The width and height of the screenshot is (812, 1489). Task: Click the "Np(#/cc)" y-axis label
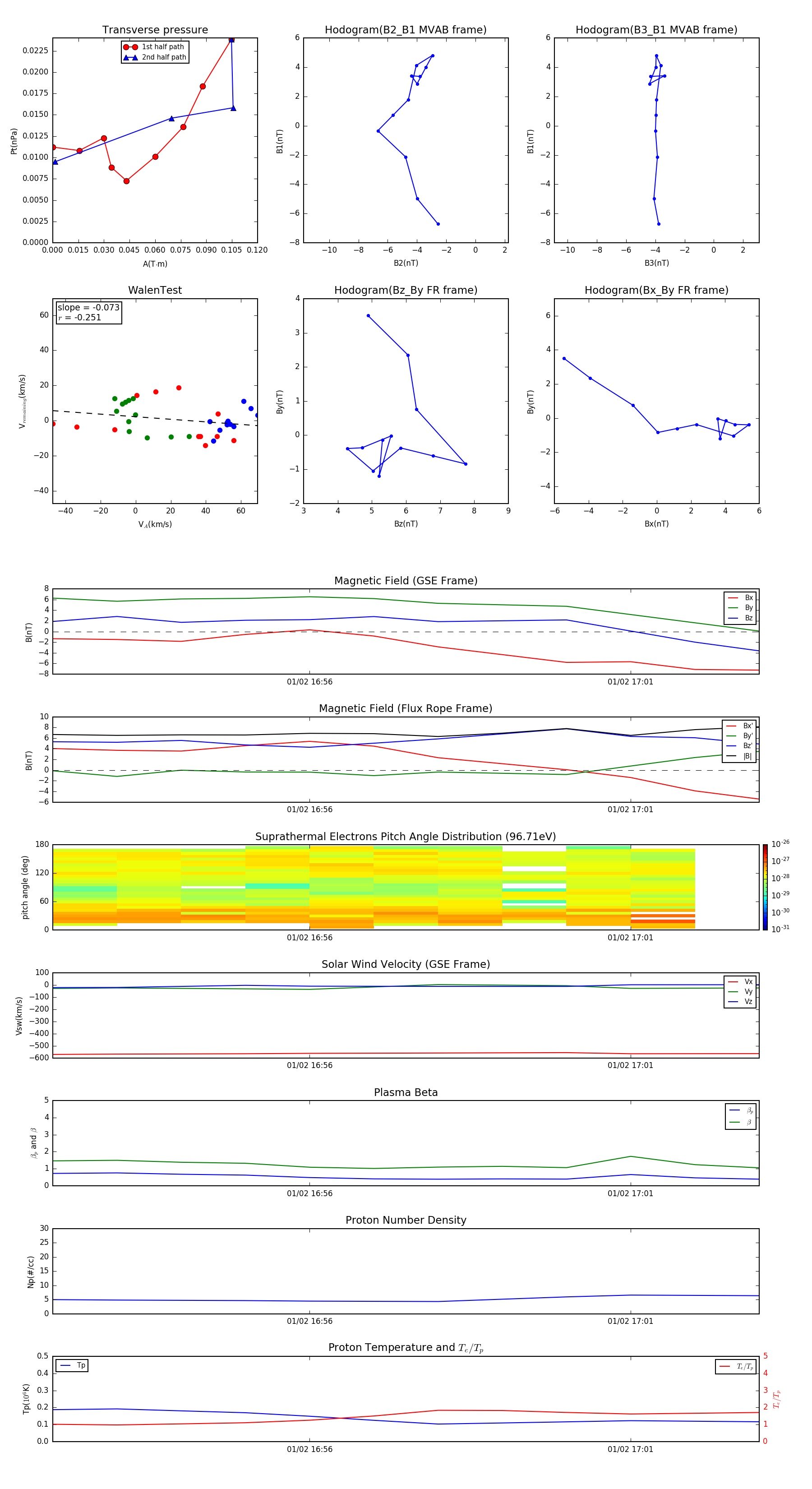coord(31,1272)
